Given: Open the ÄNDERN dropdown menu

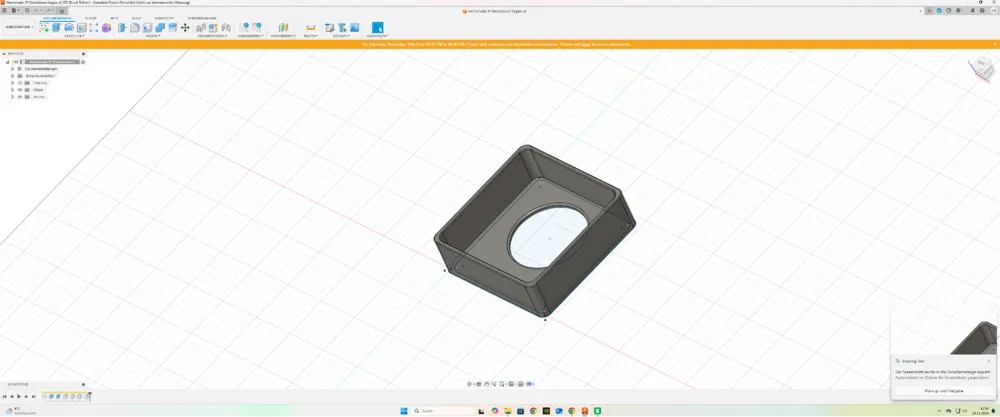Looking at the screenshot, I should 153,36.
